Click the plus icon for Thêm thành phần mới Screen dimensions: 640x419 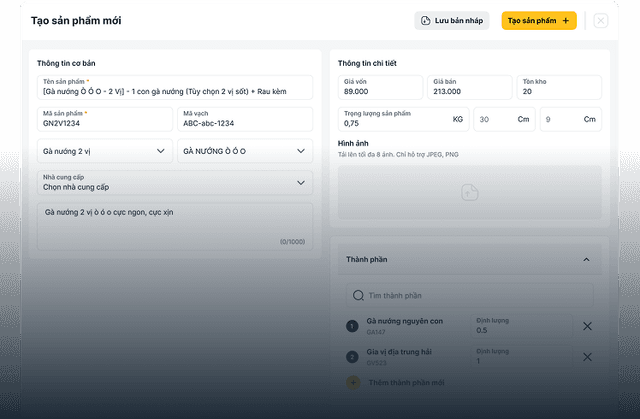tap(351, 383)
